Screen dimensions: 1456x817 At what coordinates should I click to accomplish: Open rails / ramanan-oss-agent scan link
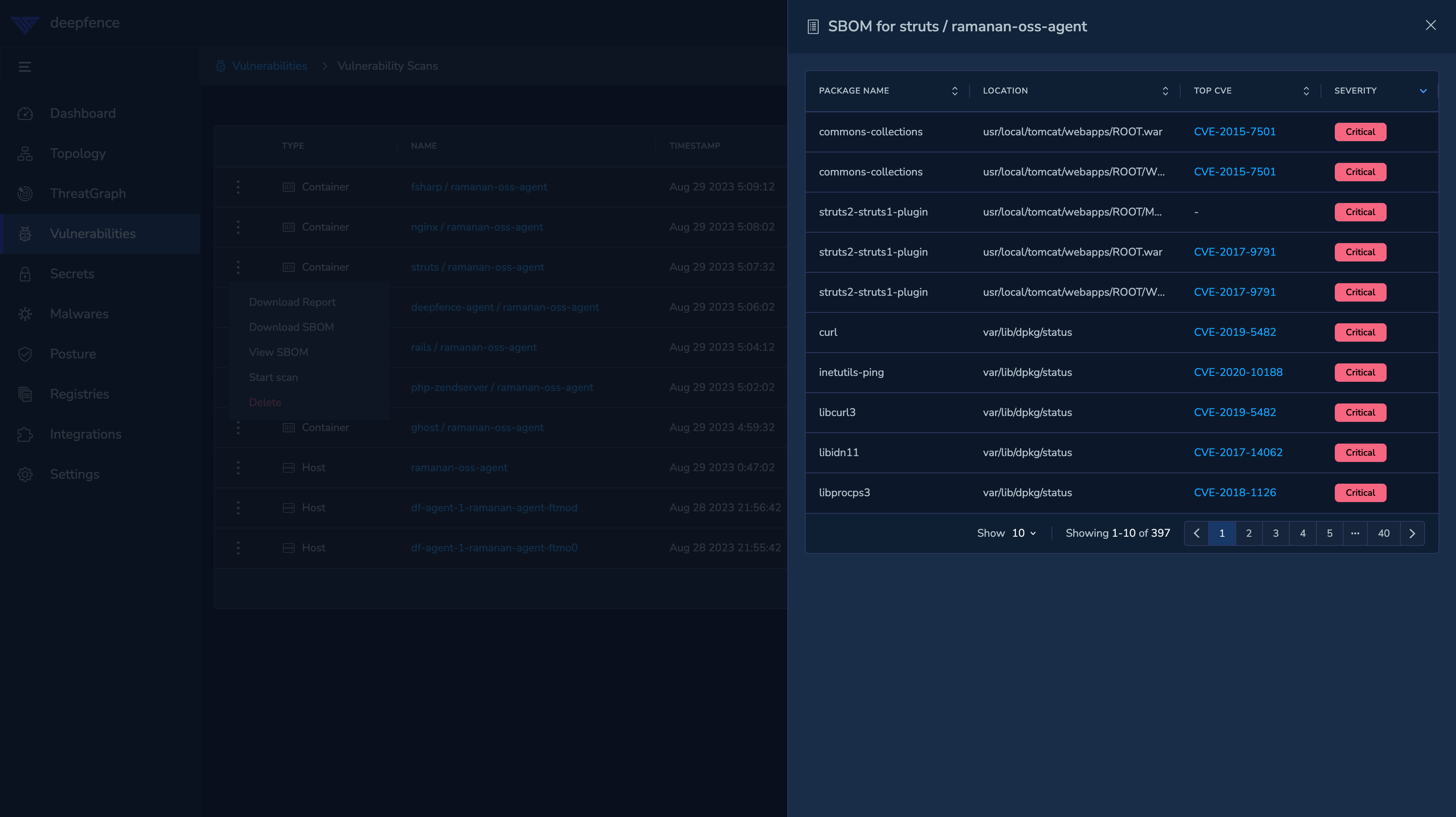click(473, 347)
